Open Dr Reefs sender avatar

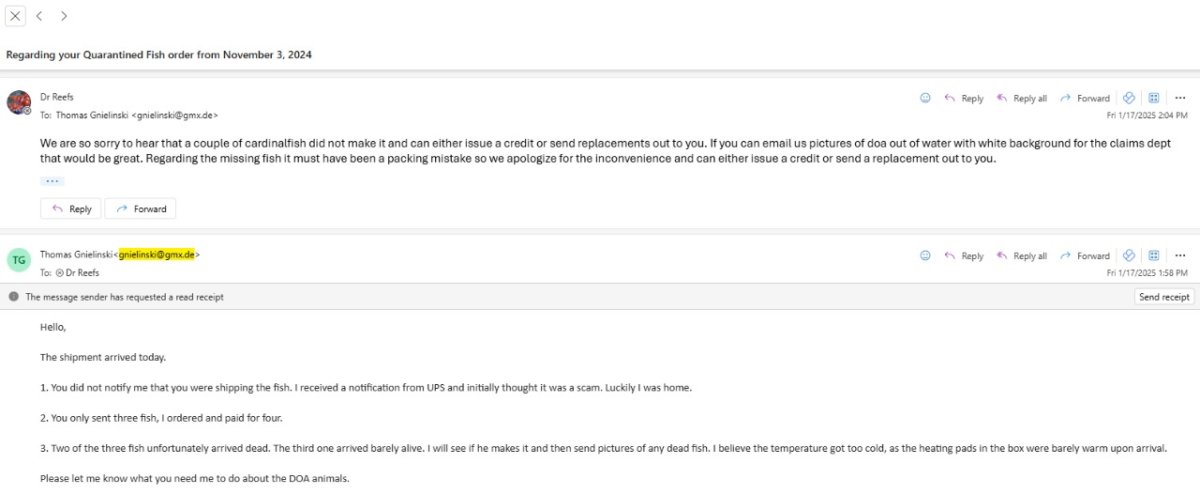pos(19,102)
